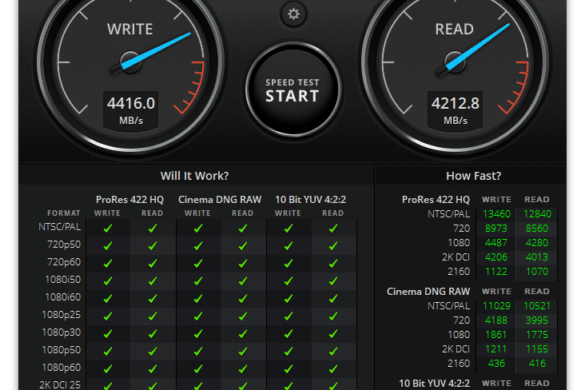Select the 4416.0 write speed readout
The width and height of the screenshot is (585, 390).
131,103
